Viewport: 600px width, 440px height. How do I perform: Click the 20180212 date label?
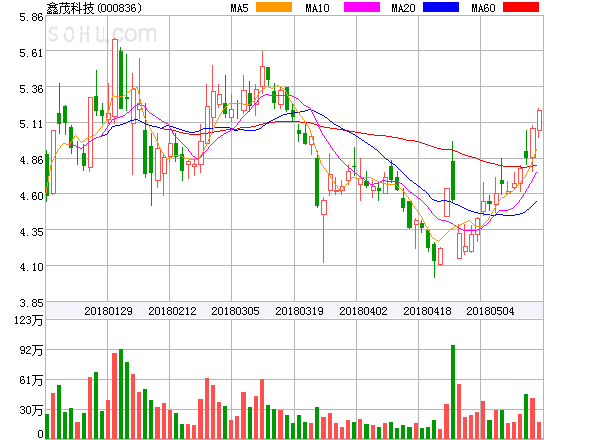coord(172,311)
